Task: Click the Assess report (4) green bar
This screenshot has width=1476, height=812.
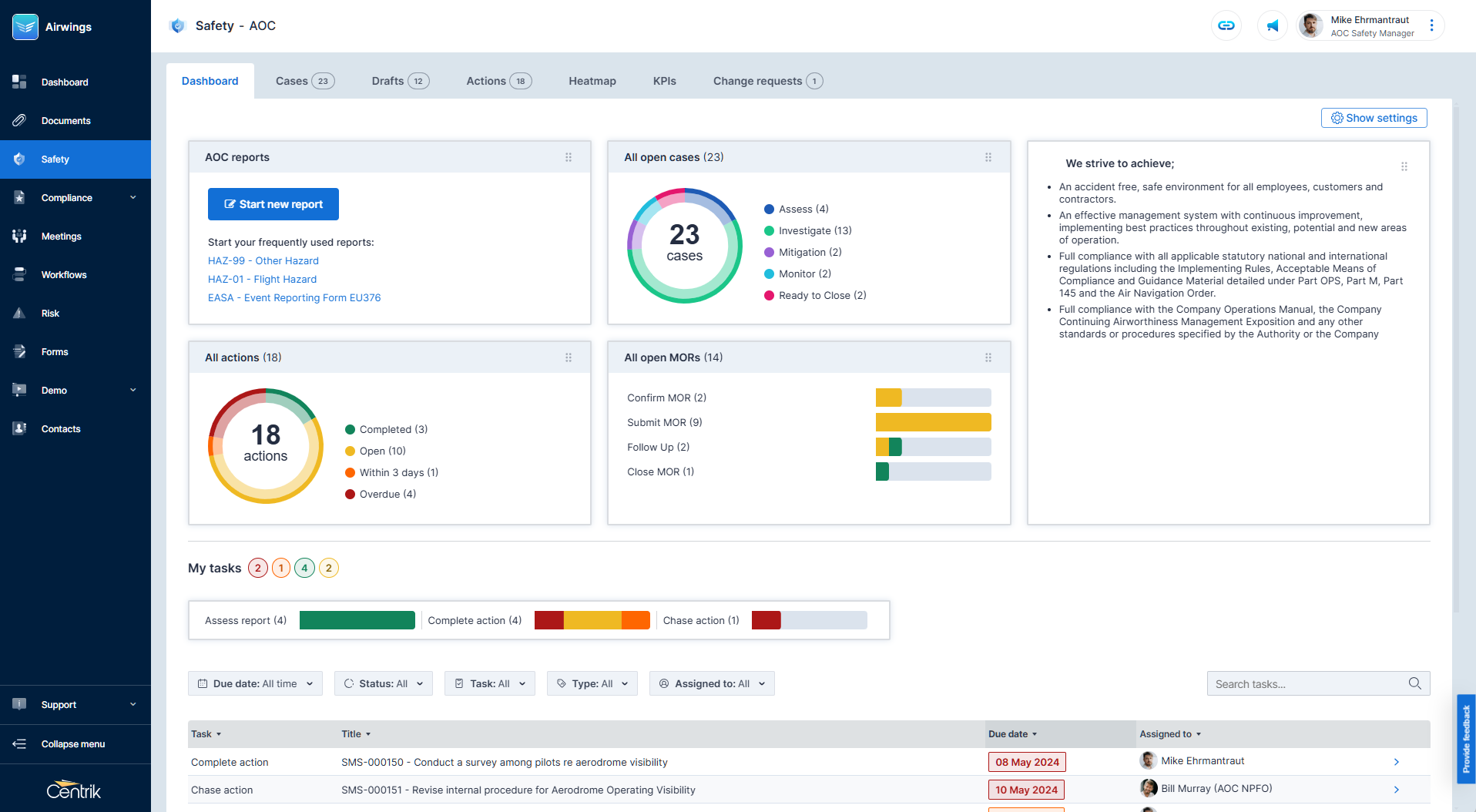Action: (357, 620)
